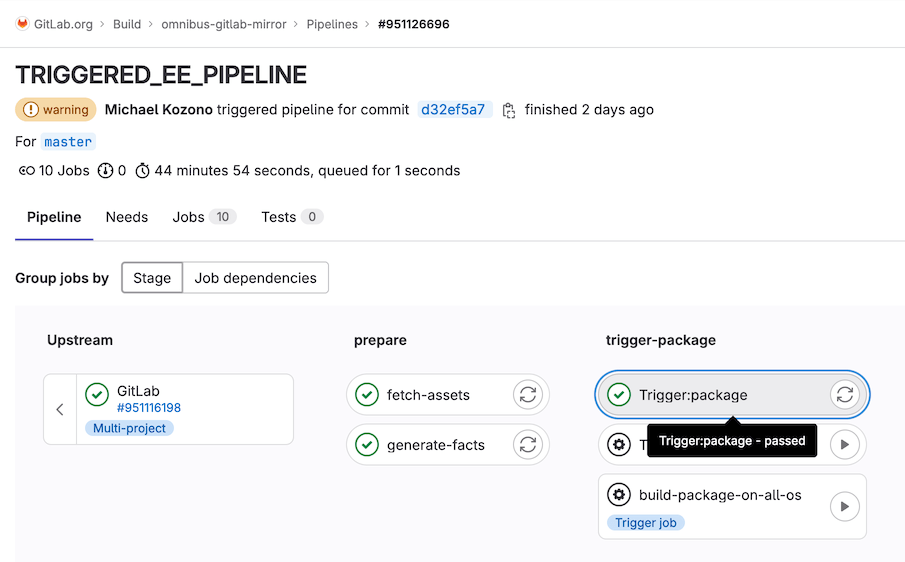Screen dimensions: 905x562
Task: Expand the upstream GitLab pipeline chevron
Action: pyautogui.click(x=60, y=409)
